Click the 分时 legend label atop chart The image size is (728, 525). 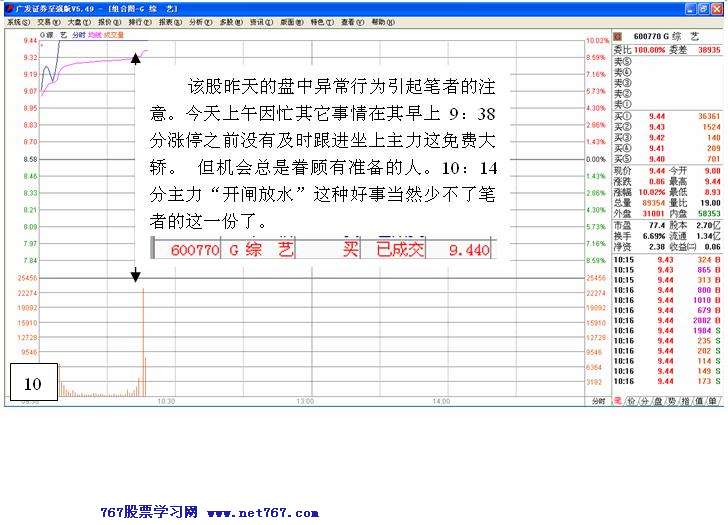click(x=79, y=35)
